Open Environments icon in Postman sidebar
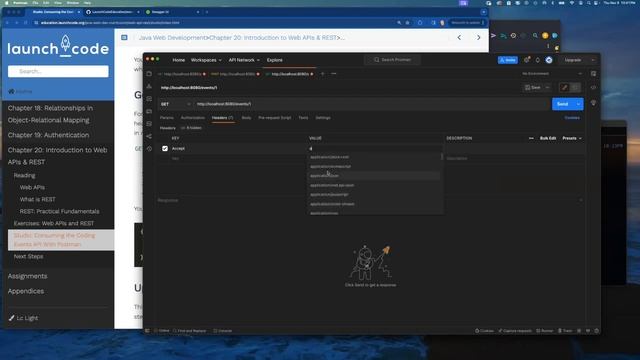 point(149,99)
